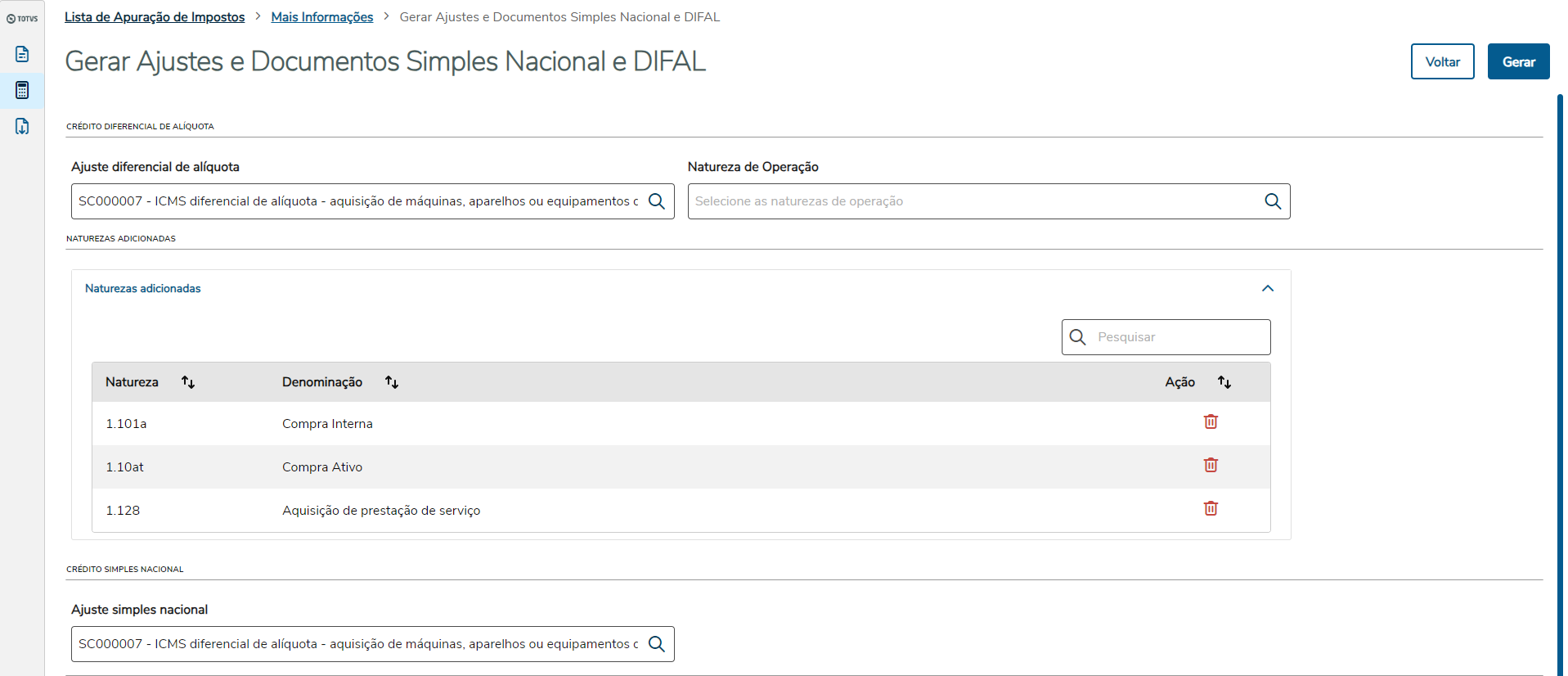Click the current breadcrumb Gerar Ajustes e Documentos
The width and height of the screenshot is (1568, 676).
[x=559, y=17]
